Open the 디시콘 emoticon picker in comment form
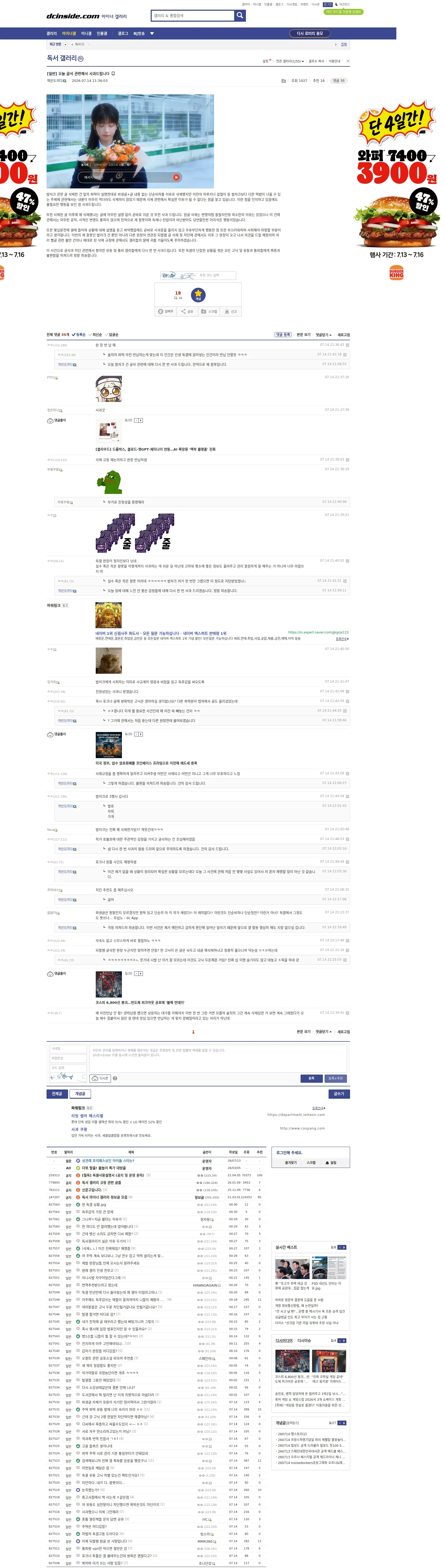The image size is (445, 1568). point(100,1078)
